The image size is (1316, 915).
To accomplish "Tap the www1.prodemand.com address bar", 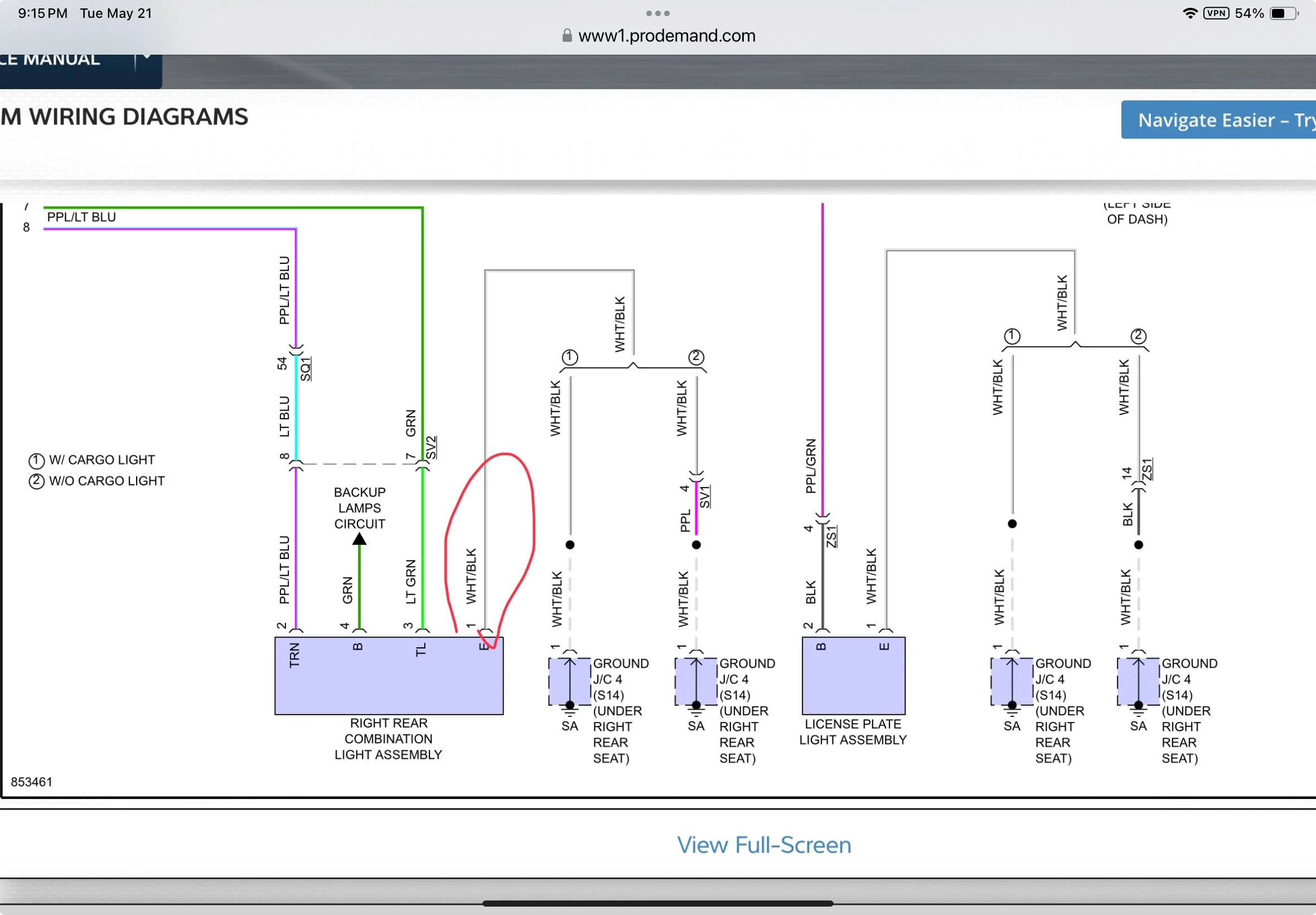I will (x=666, y=36).
